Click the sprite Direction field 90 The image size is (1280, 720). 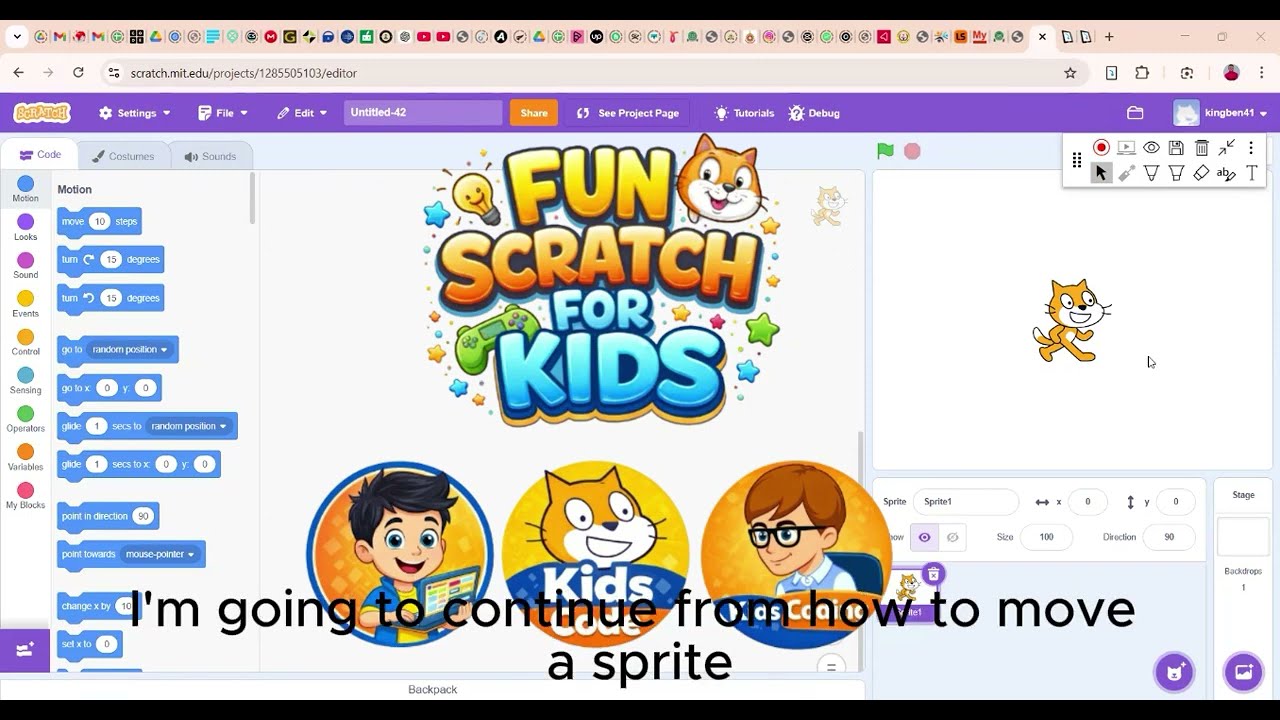(1169, 537)
